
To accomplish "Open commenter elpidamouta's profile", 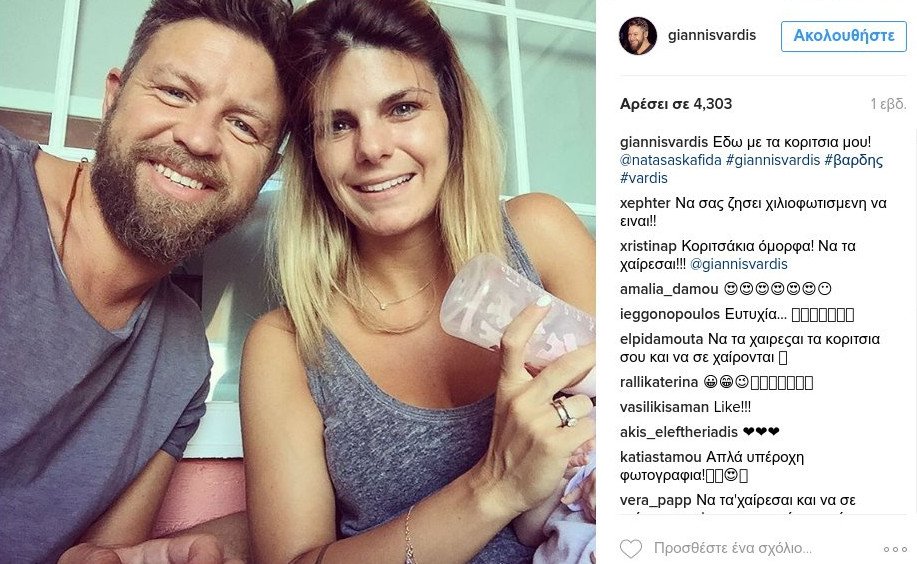I will tap(661, 339).
